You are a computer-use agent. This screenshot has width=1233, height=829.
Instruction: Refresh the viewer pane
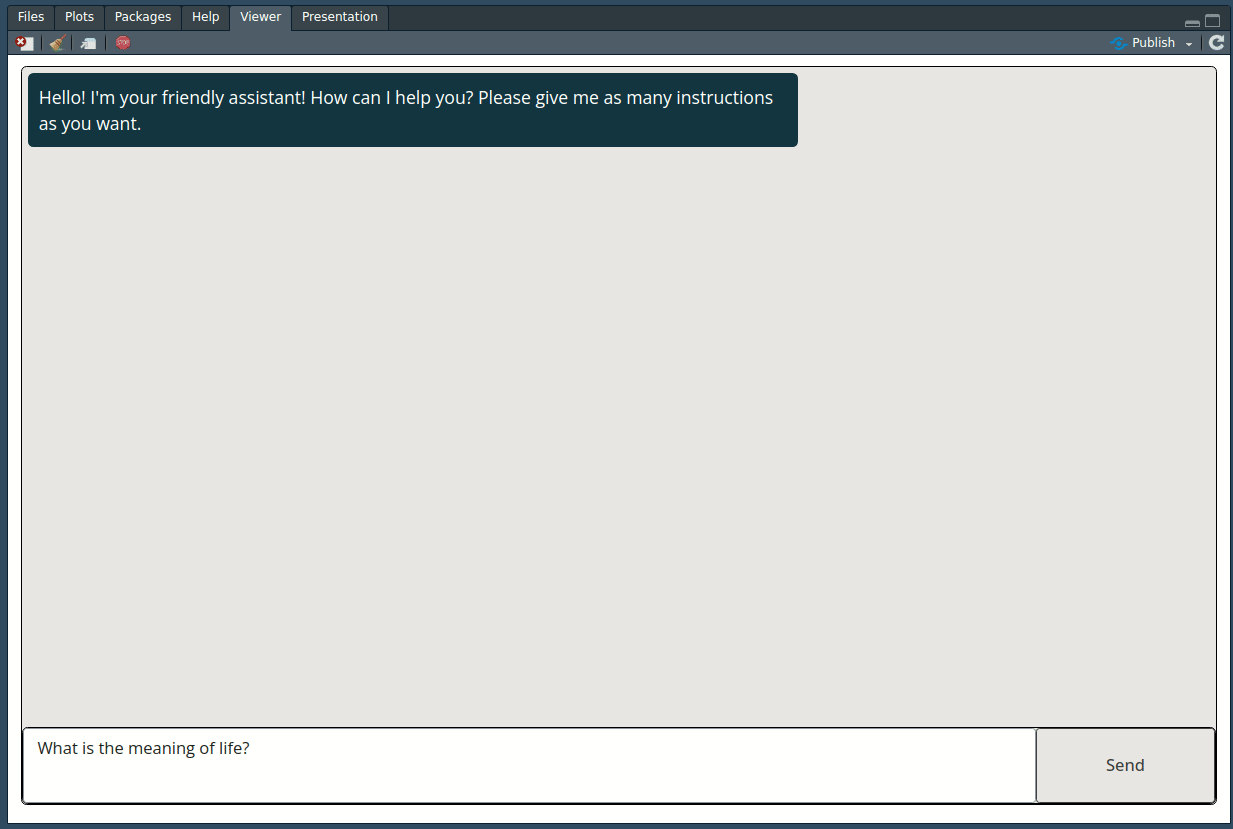(x=1216, y=43)
